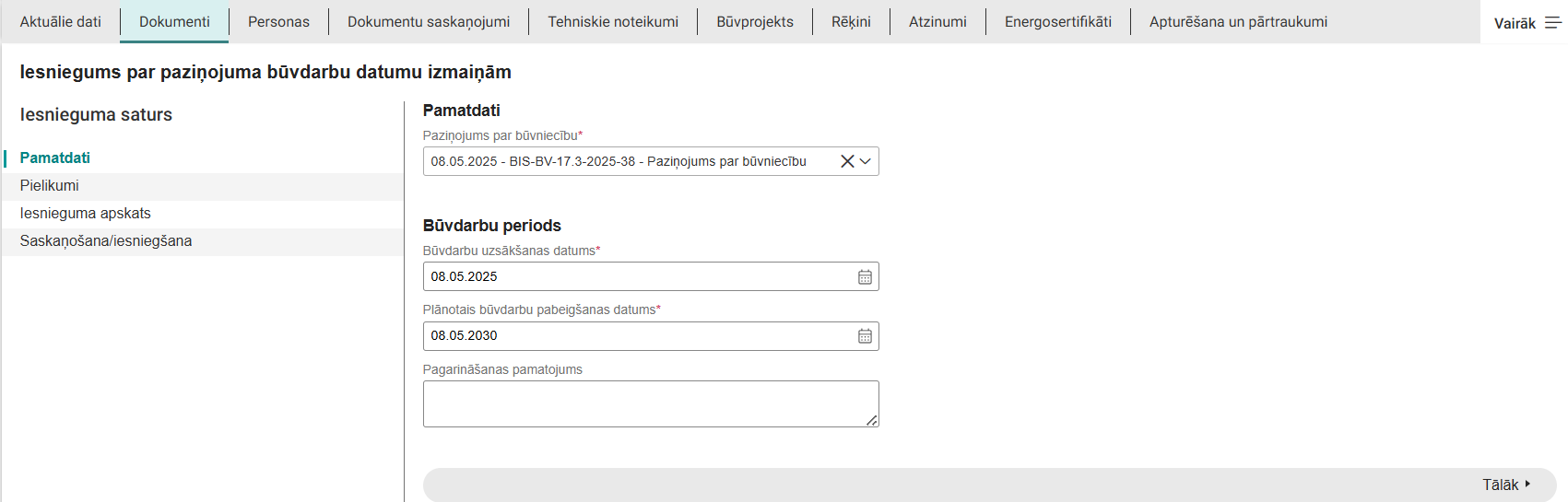Clear the selected Paziņojums par būvniecību value
The height and width of the screenshot is (502, 1568).
click(846, 161)
